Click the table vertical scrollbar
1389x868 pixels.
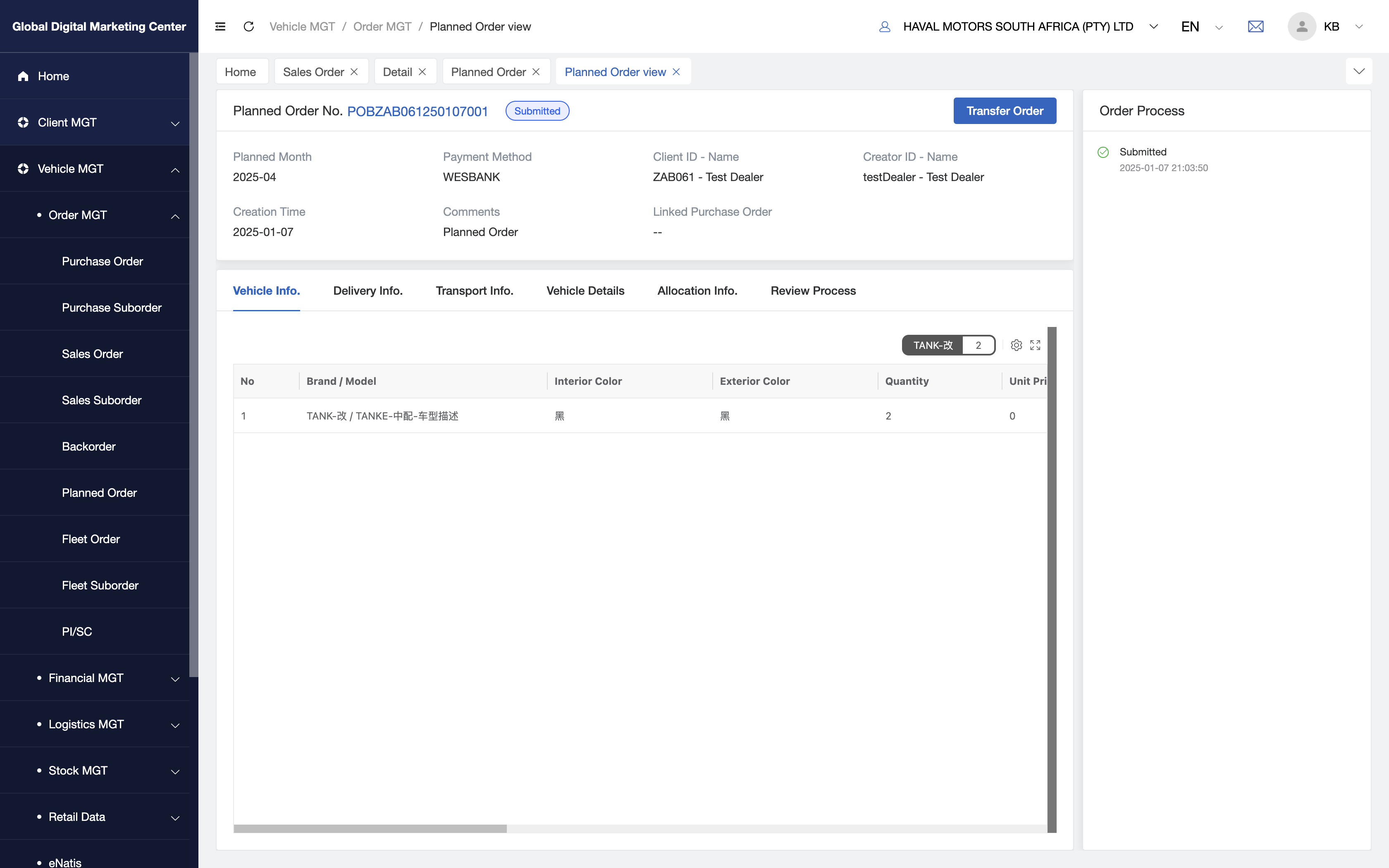(1052, 580)
